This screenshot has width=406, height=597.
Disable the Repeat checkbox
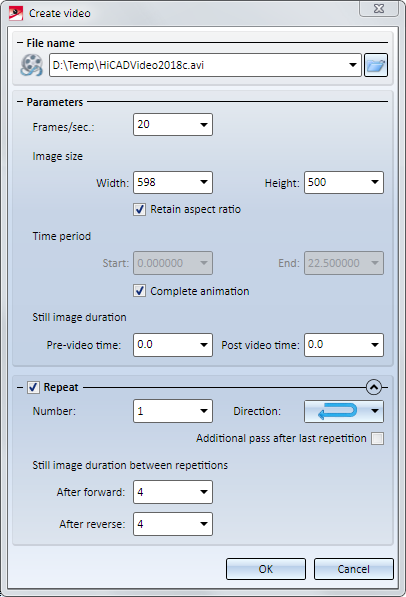[x=33, y=388]
